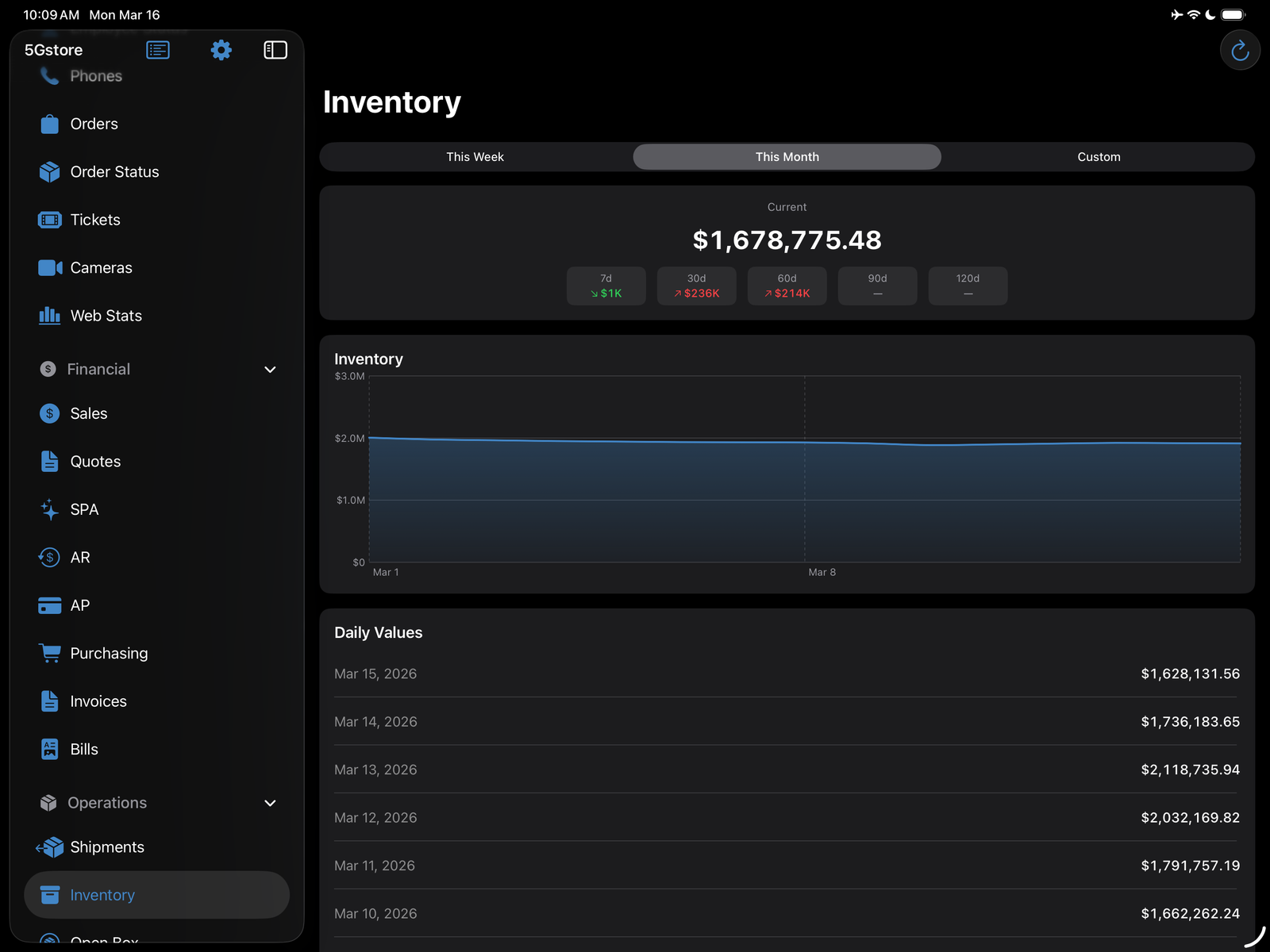Refresh the Inventory data
The width and height of the screenshot is (1270, 952).
(x=1239, y=49)
